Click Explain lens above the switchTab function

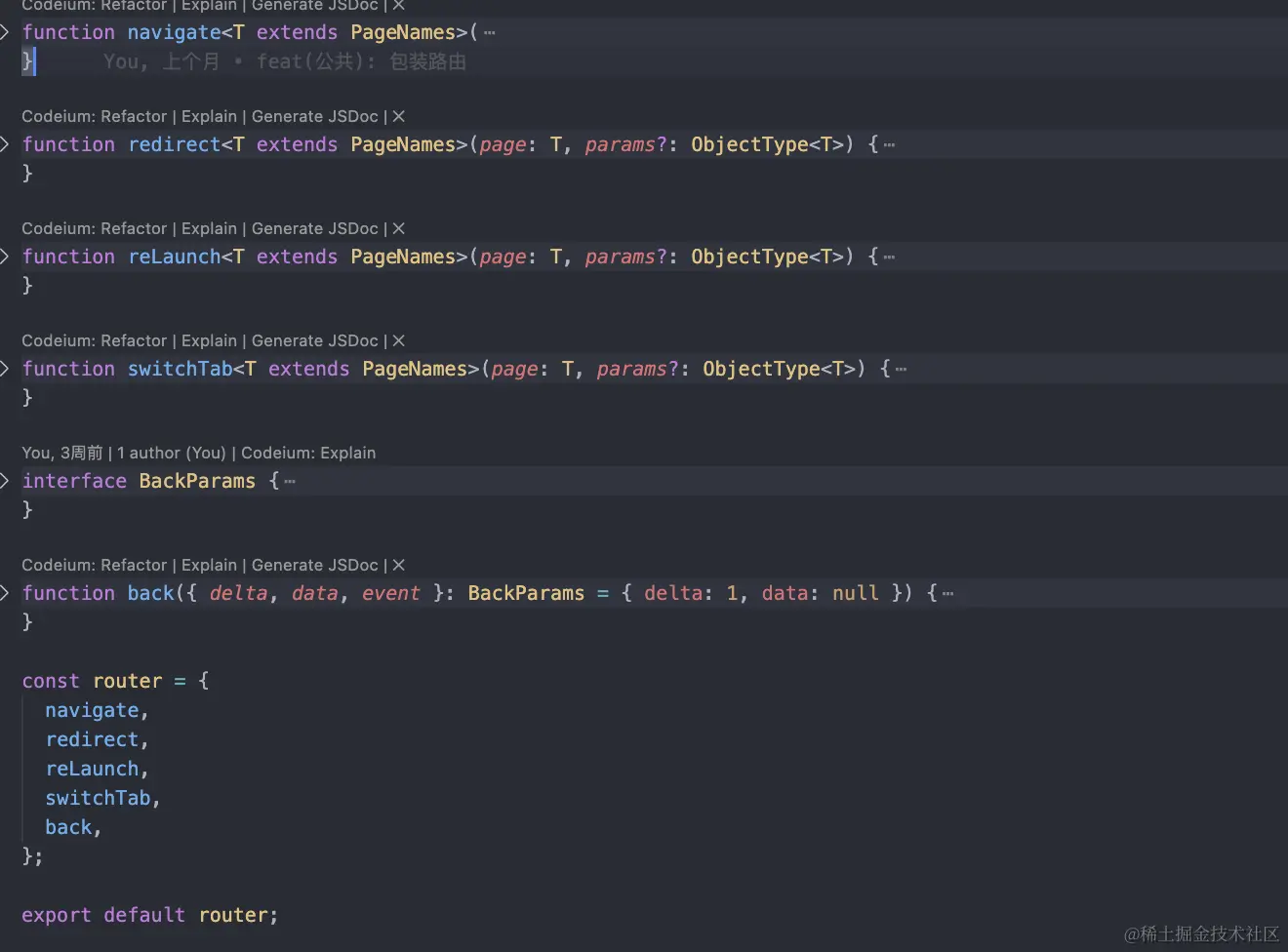209,340
